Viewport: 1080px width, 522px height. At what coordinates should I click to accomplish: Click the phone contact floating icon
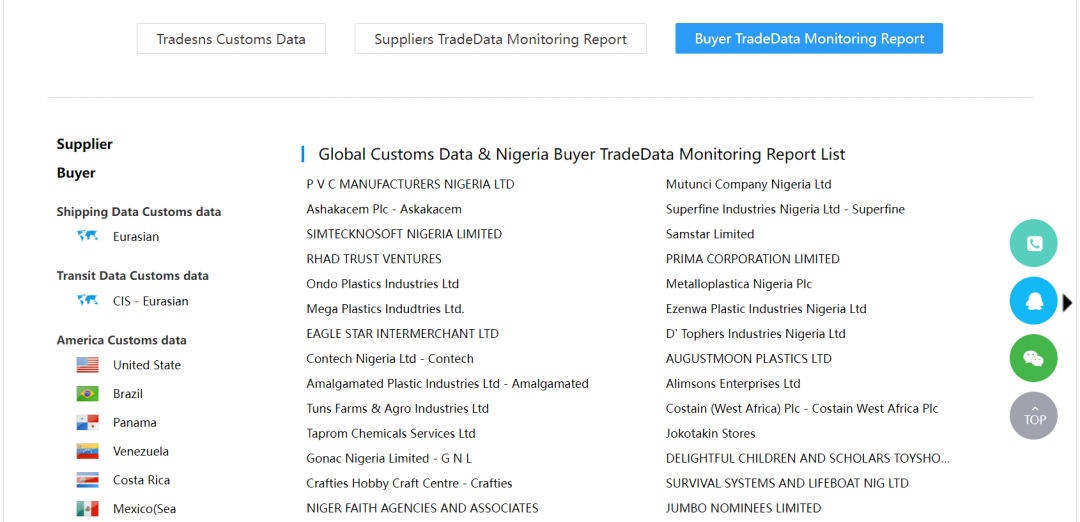(1033, 243)
